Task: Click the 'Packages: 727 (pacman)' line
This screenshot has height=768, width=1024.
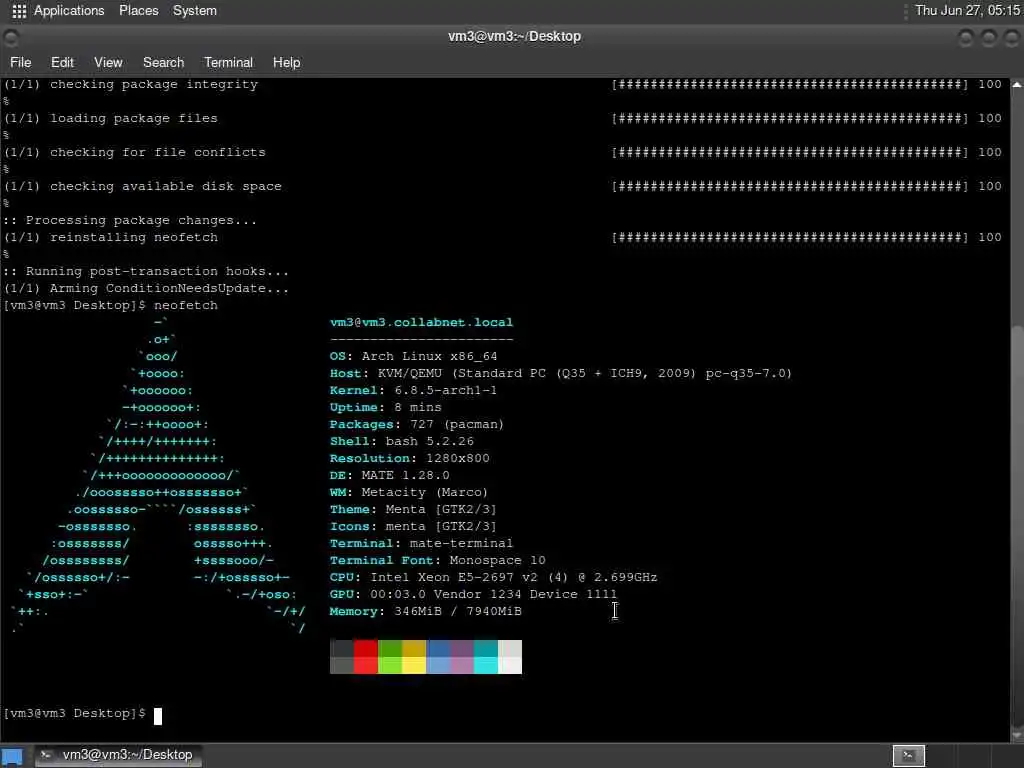Action: tap(417, 424)
